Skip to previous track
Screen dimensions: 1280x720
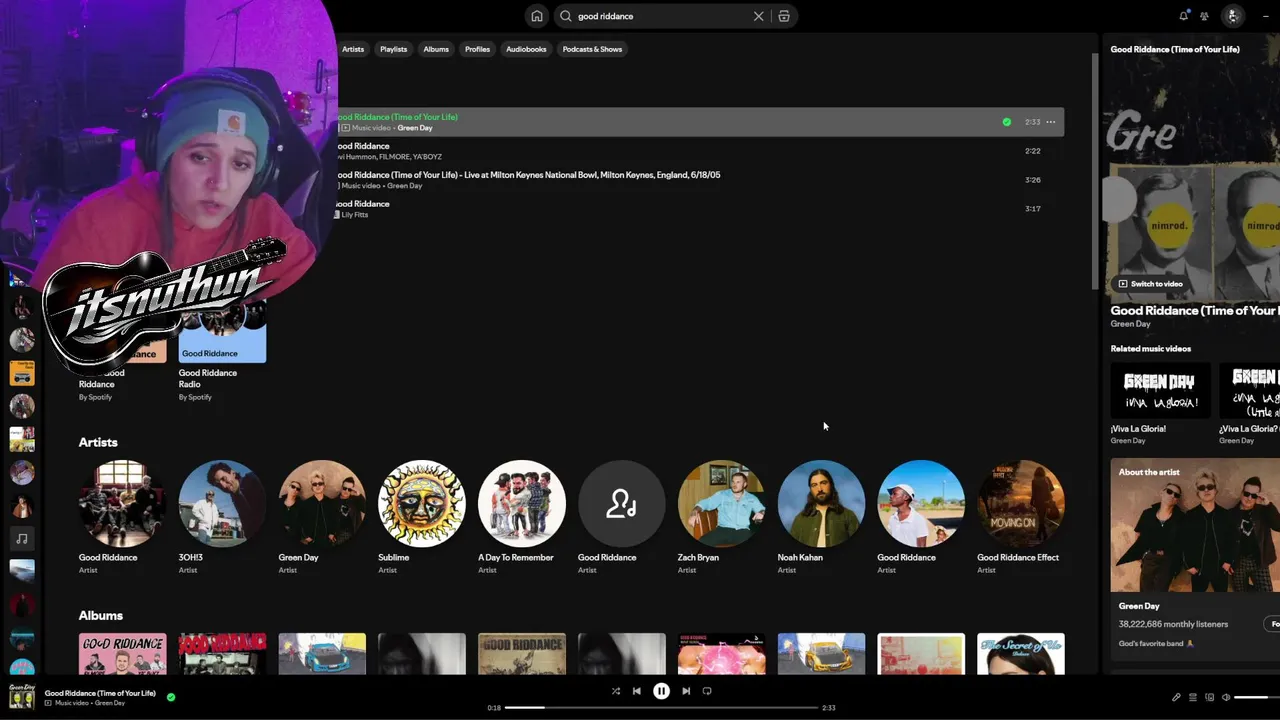[637, 691]
